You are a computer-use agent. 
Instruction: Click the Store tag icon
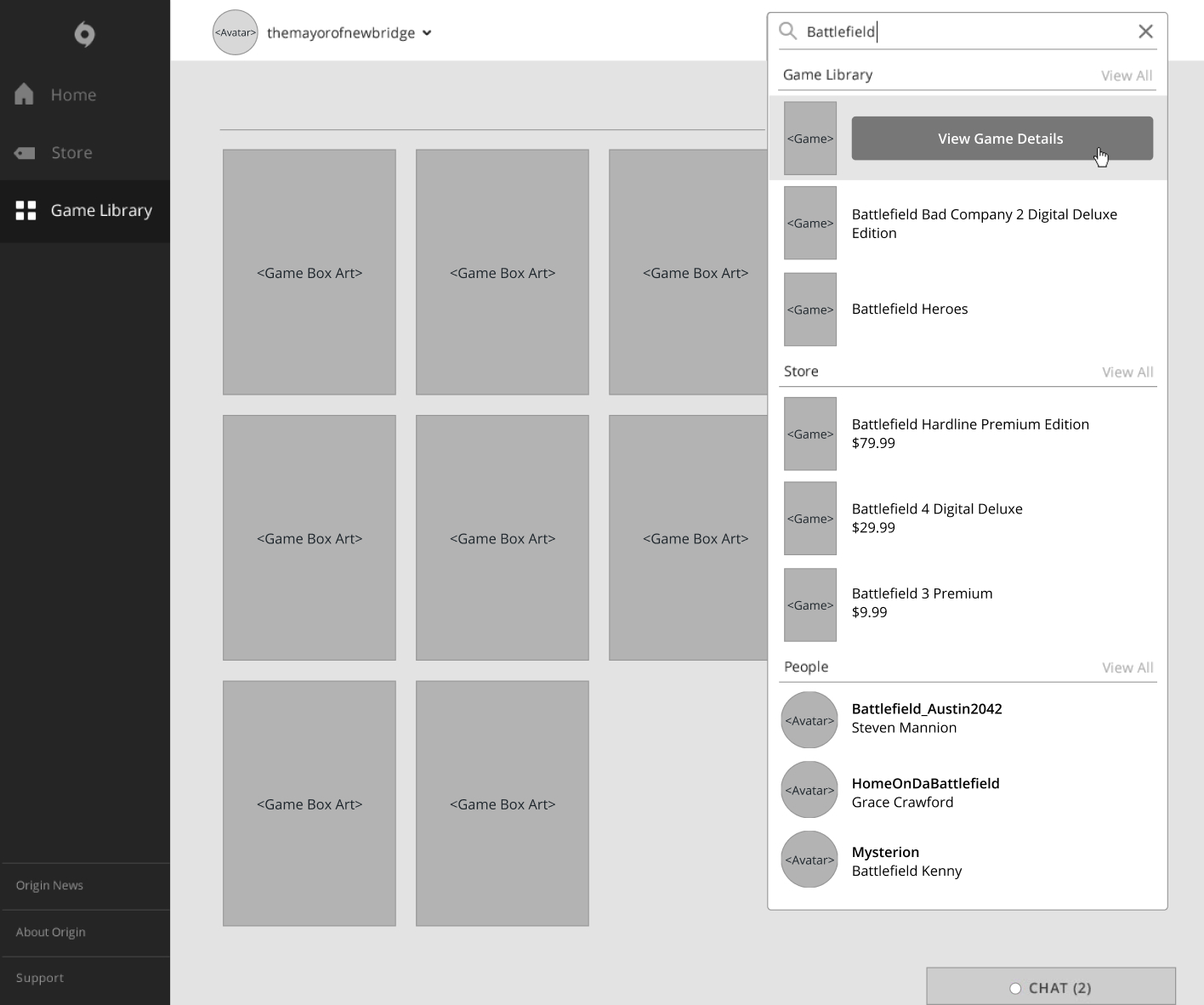pyautogui.click(x=25, y=153)
